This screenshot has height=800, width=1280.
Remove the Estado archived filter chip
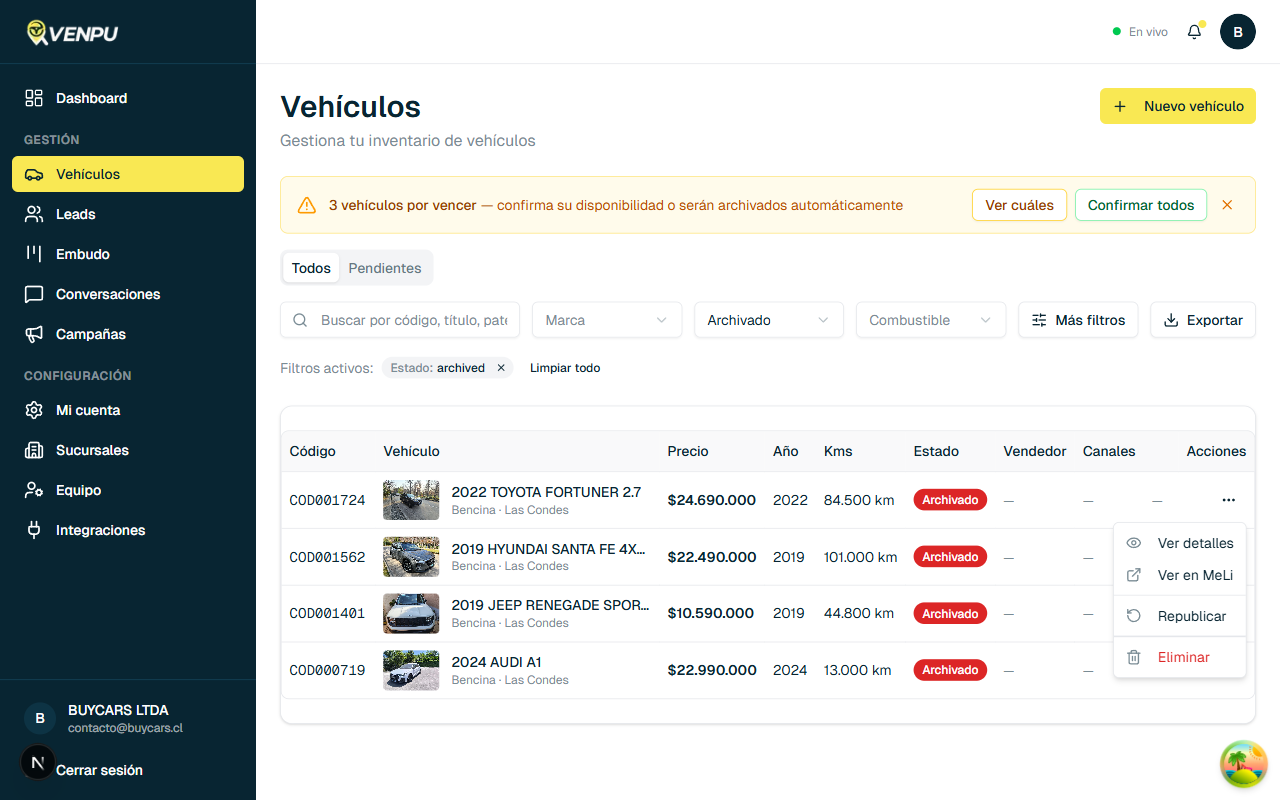500,367
